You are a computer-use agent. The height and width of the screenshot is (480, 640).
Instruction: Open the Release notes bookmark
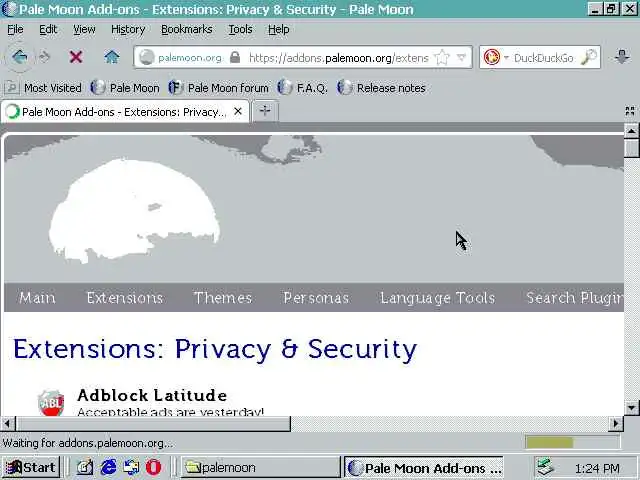(x=381, y=88)
